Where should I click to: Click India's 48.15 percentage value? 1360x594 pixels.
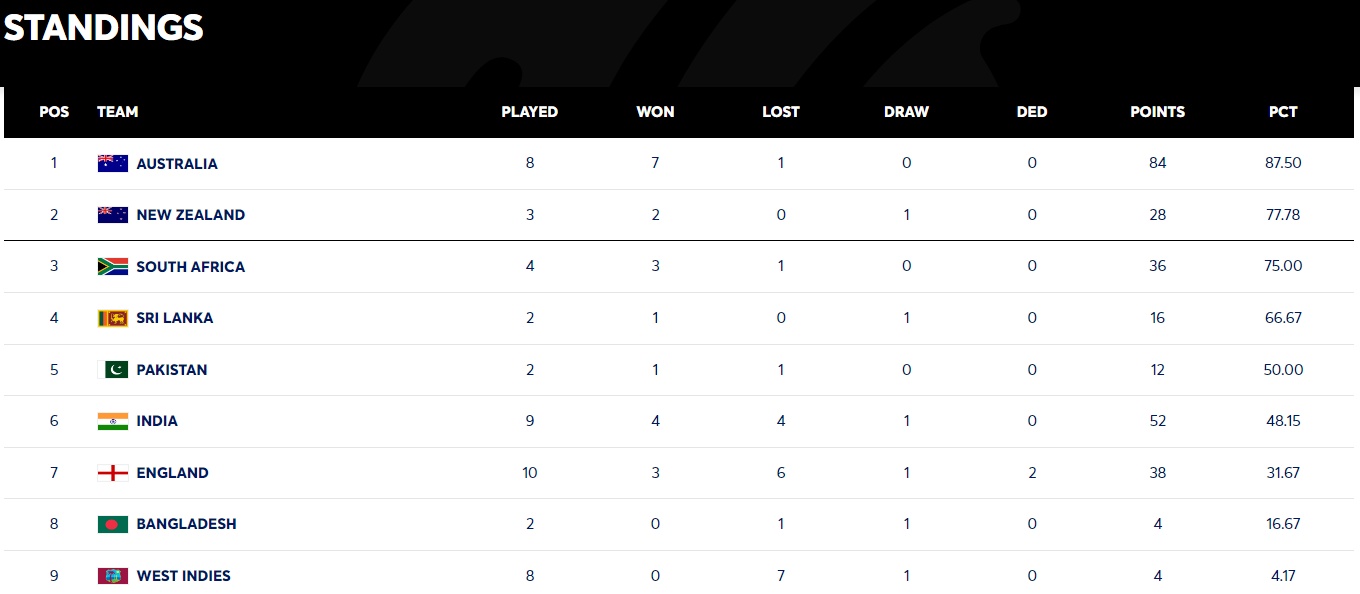(x=1282, y=421)
